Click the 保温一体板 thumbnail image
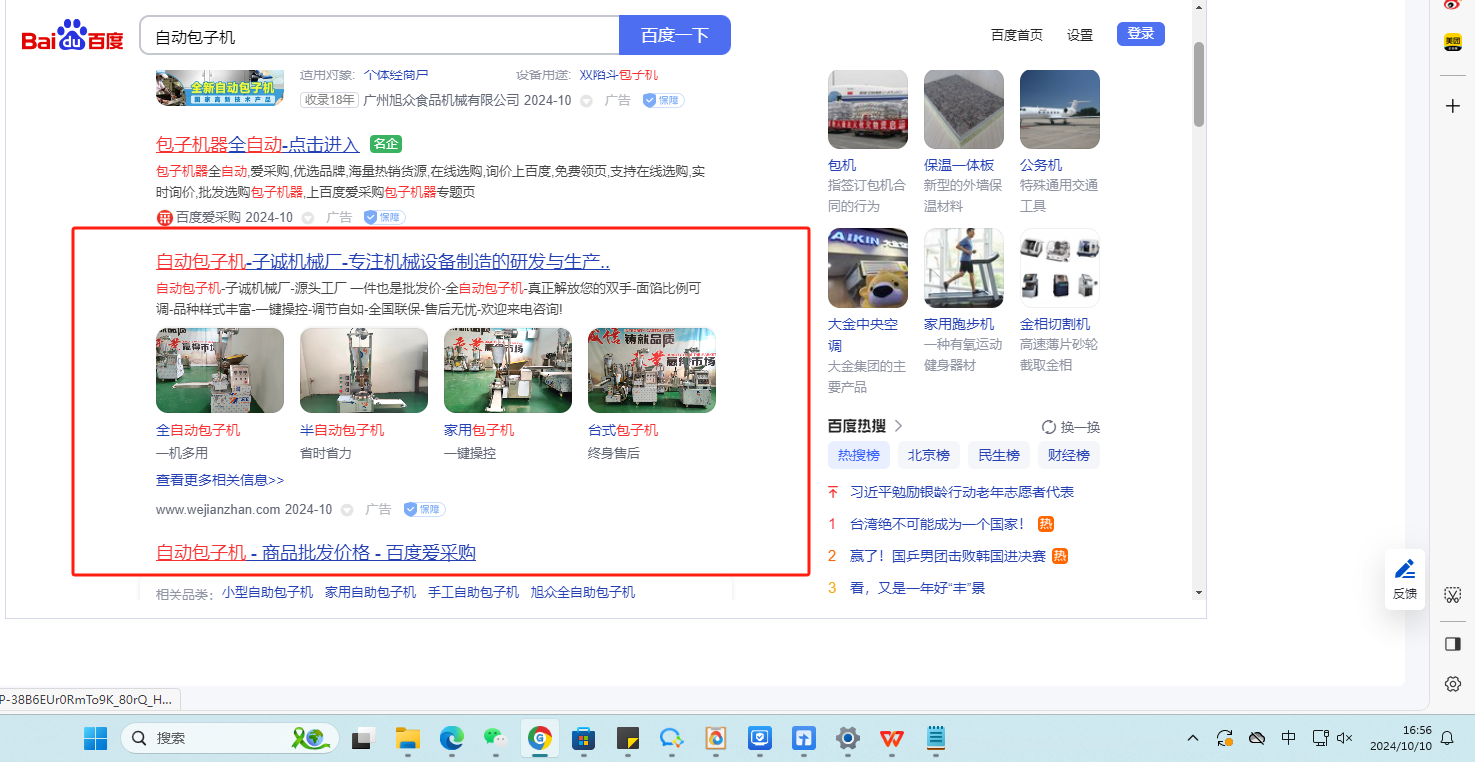Screen dimensions: 1475x762 coord(964,109)
